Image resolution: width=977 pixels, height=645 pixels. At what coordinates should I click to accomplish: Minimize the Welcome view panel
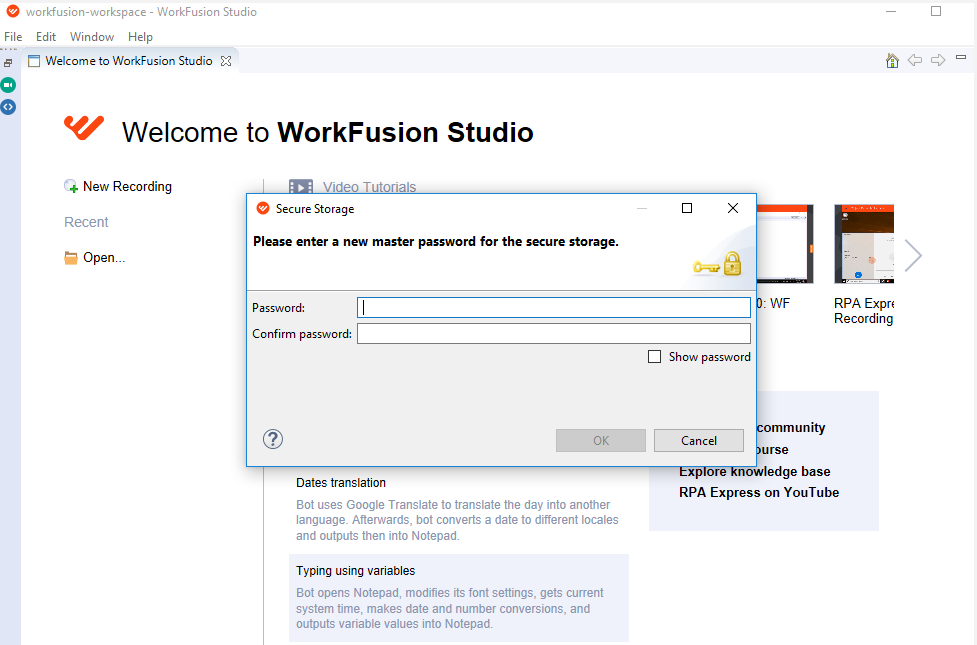(x=961, y=57)
